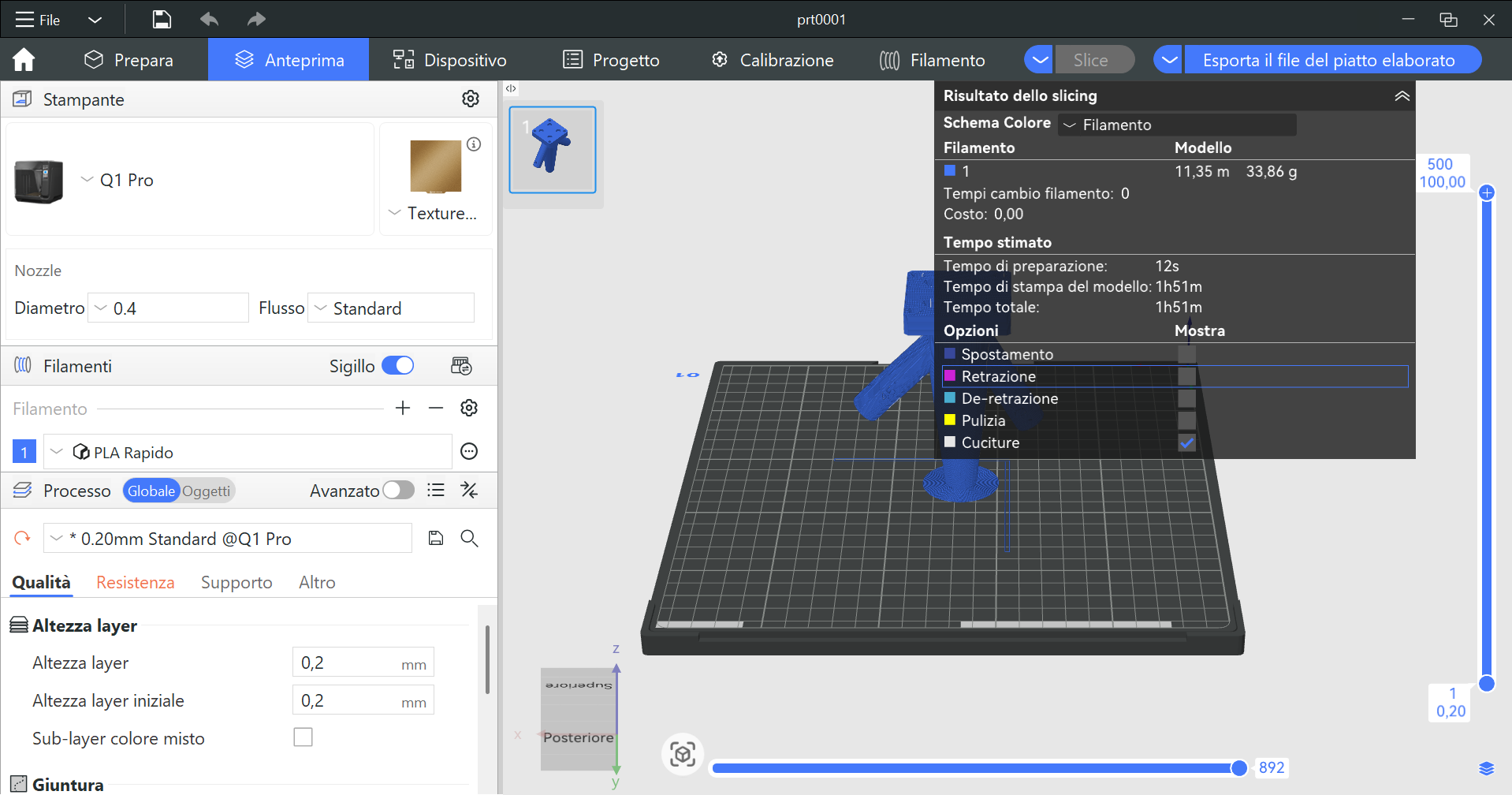This screenshot has width=1512, height=795.
Task: Open PLA Rapido more options icon
Action: 469,452
